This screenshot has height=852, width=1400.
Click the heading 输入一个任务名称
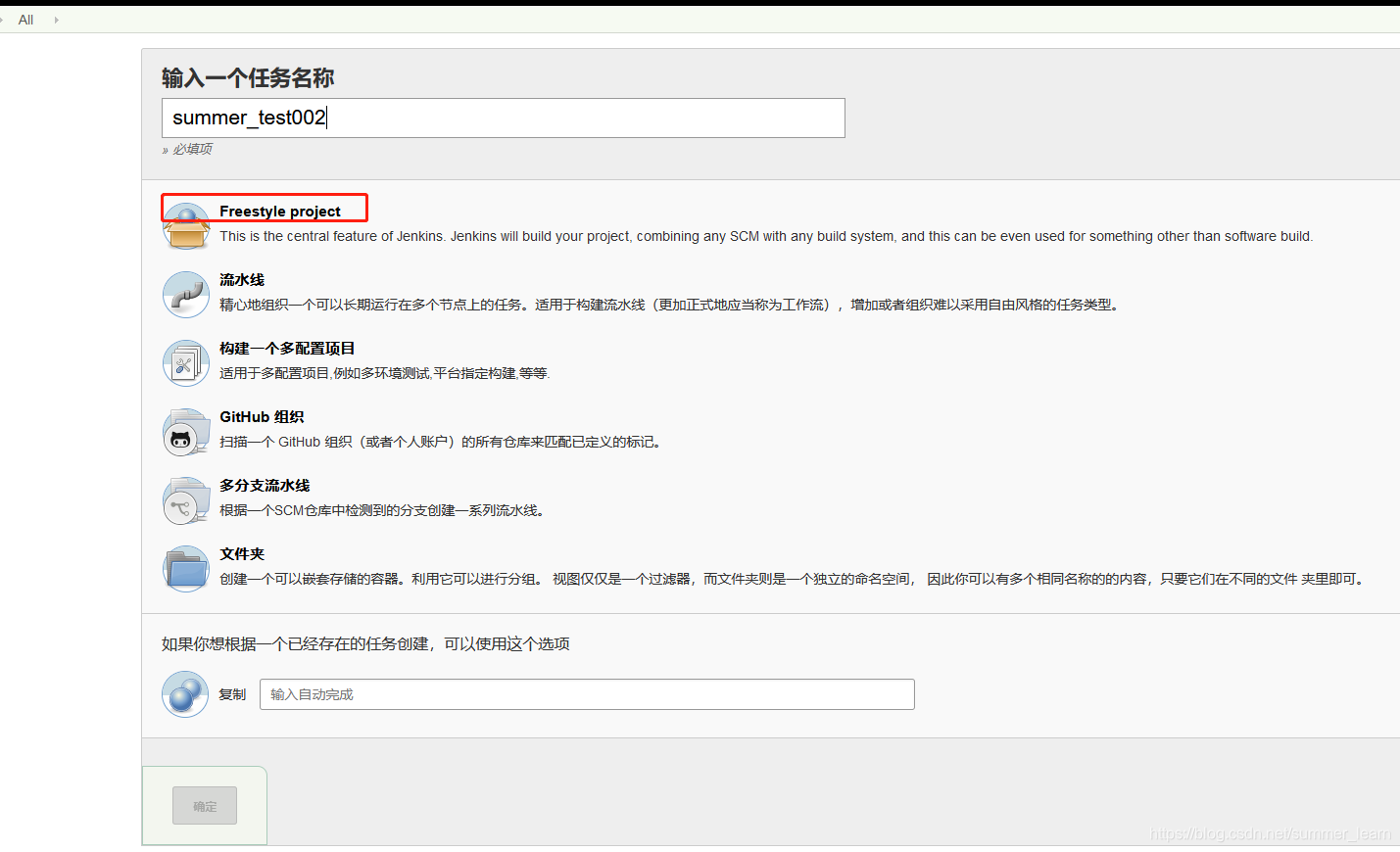tap(248, 77)
